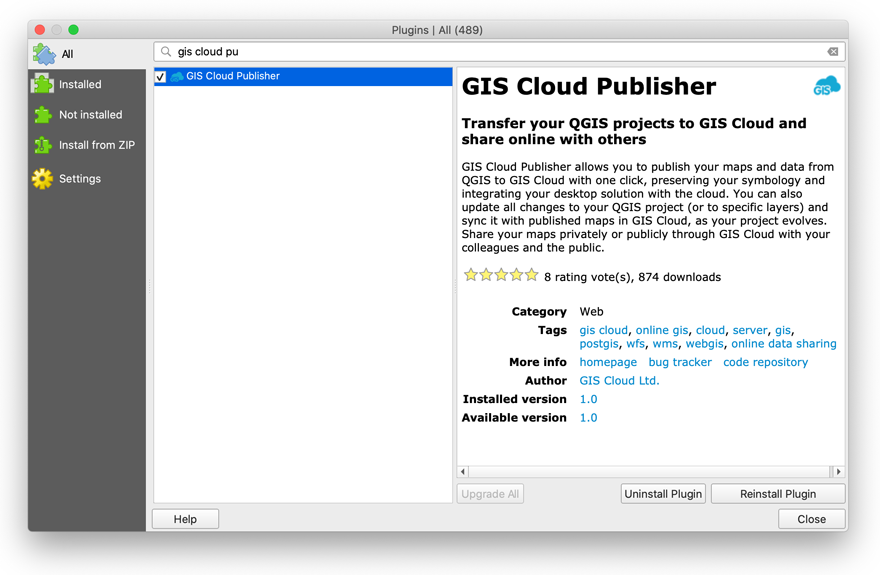880x575 pixels.
Task: Click the Settings gear icon
Action: tap(43, 178)
